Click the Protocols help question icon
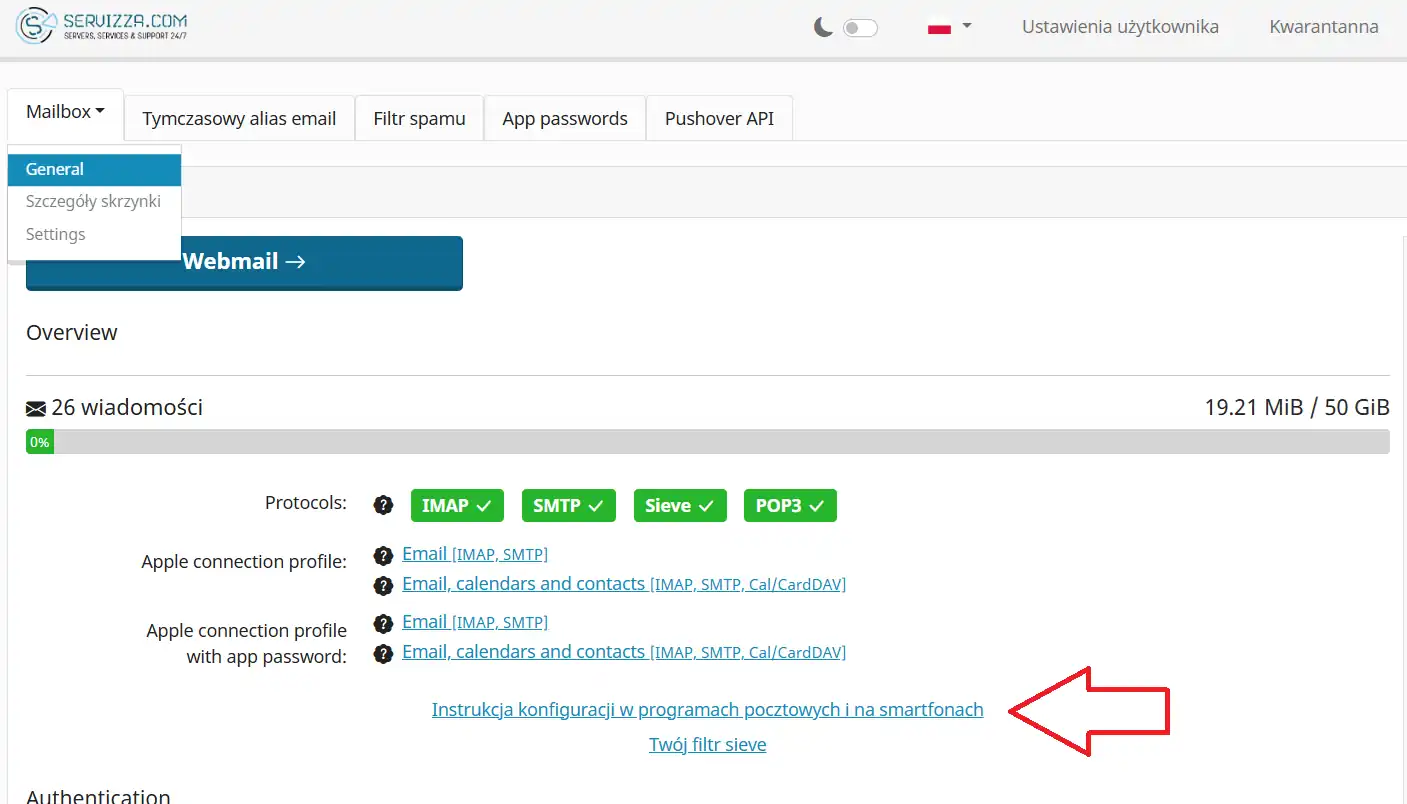This screenshot has height=804, width=1407. 383,505
